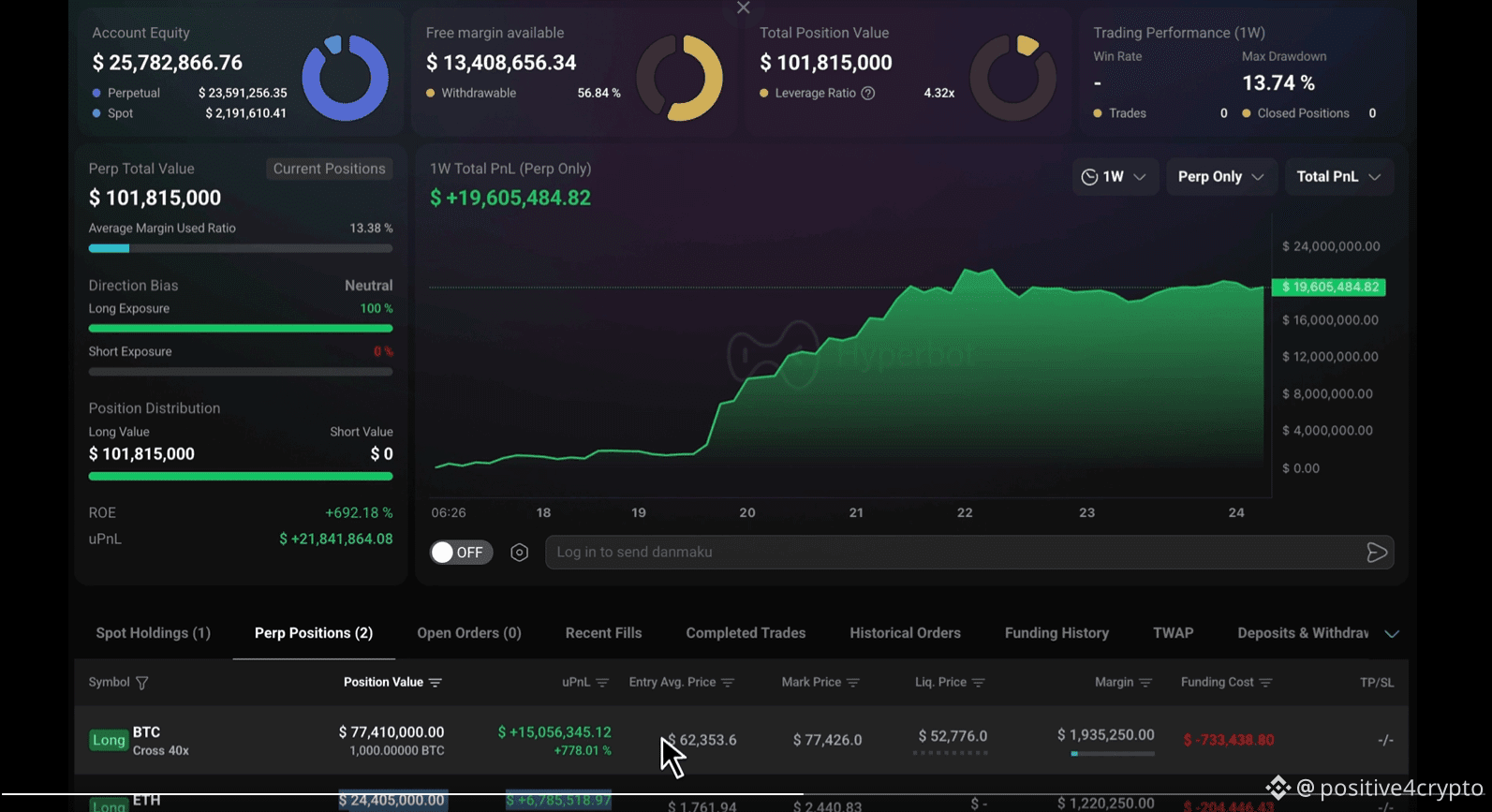Click the Log in to send danmaku field
1492x812 pixels.
955,553
